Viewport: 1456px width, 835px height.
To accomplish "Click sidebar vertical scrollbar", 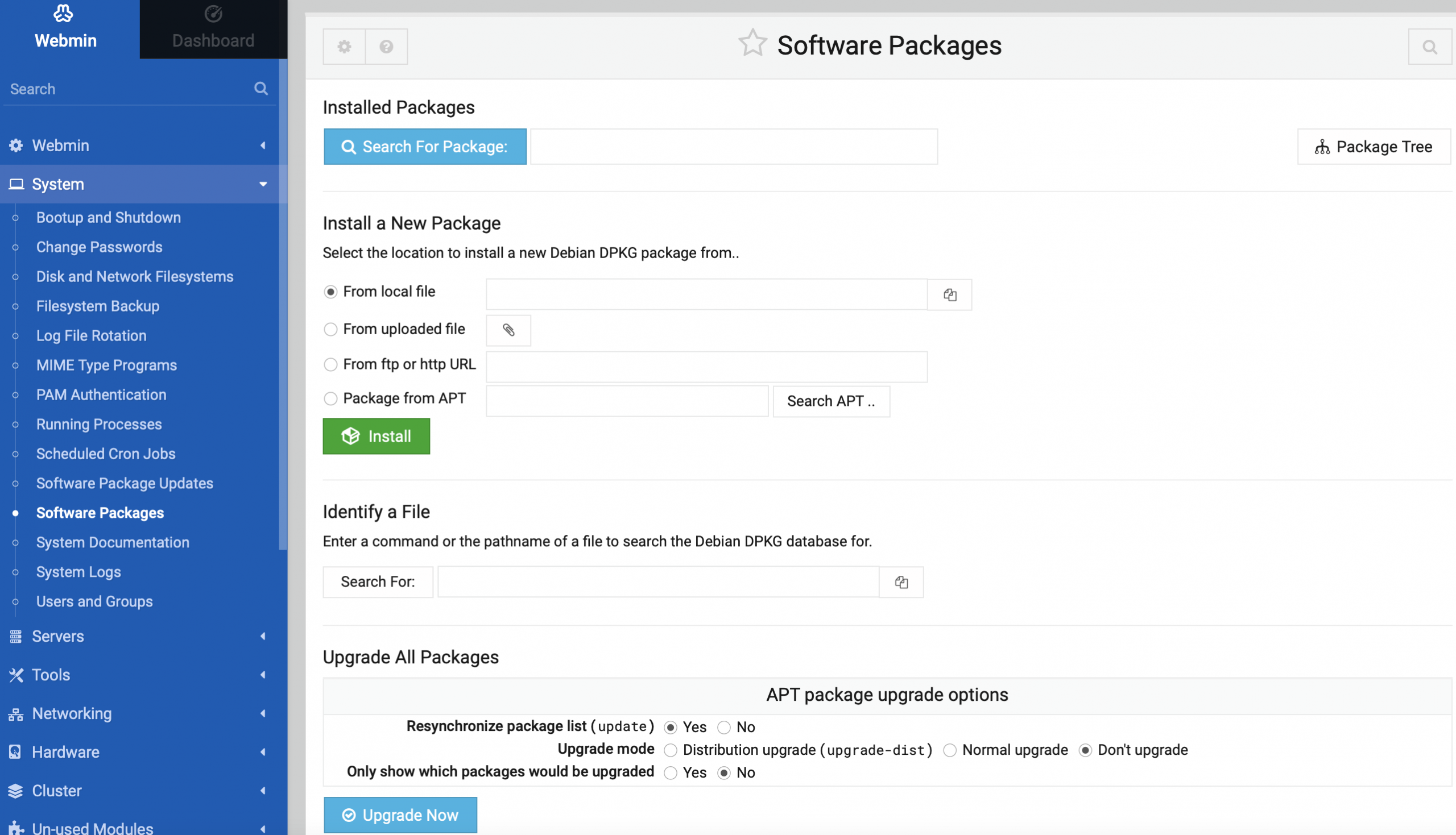I will (283, 304).
